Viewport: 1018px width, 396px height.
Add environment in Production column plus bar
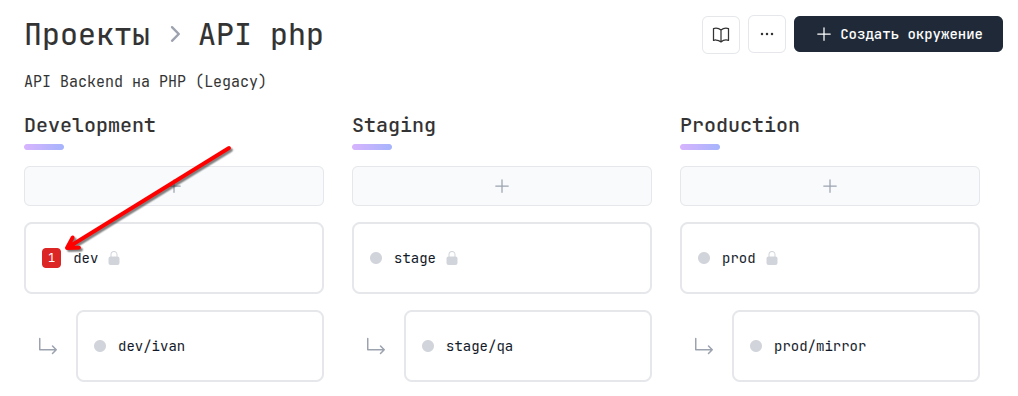tap(830, 186)
